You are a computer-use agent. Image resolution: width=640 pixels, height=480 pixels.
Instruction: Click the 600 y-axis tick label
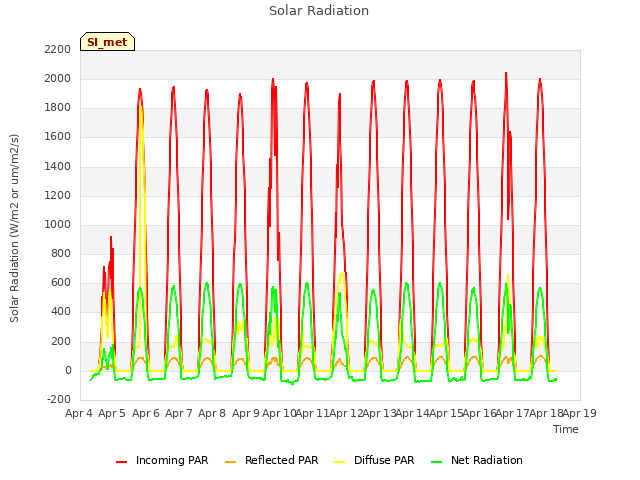point(61,282)
